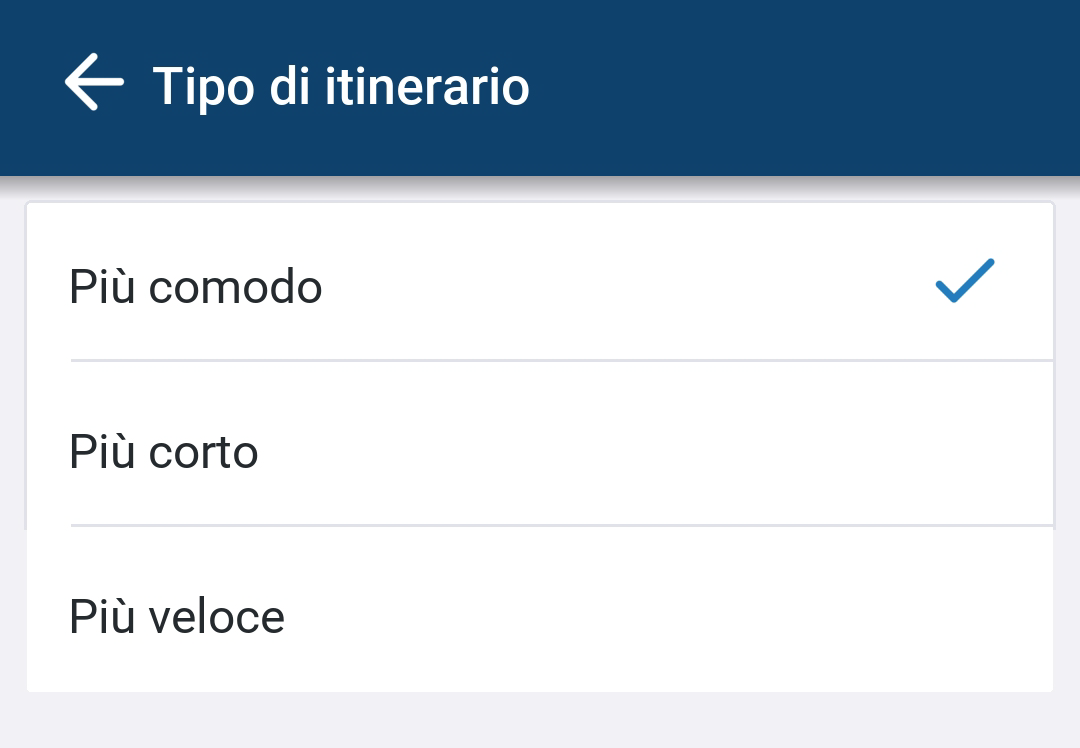Tap the Più corto text label
Screen dimensions: 1080x748
(x=164, y=452)
